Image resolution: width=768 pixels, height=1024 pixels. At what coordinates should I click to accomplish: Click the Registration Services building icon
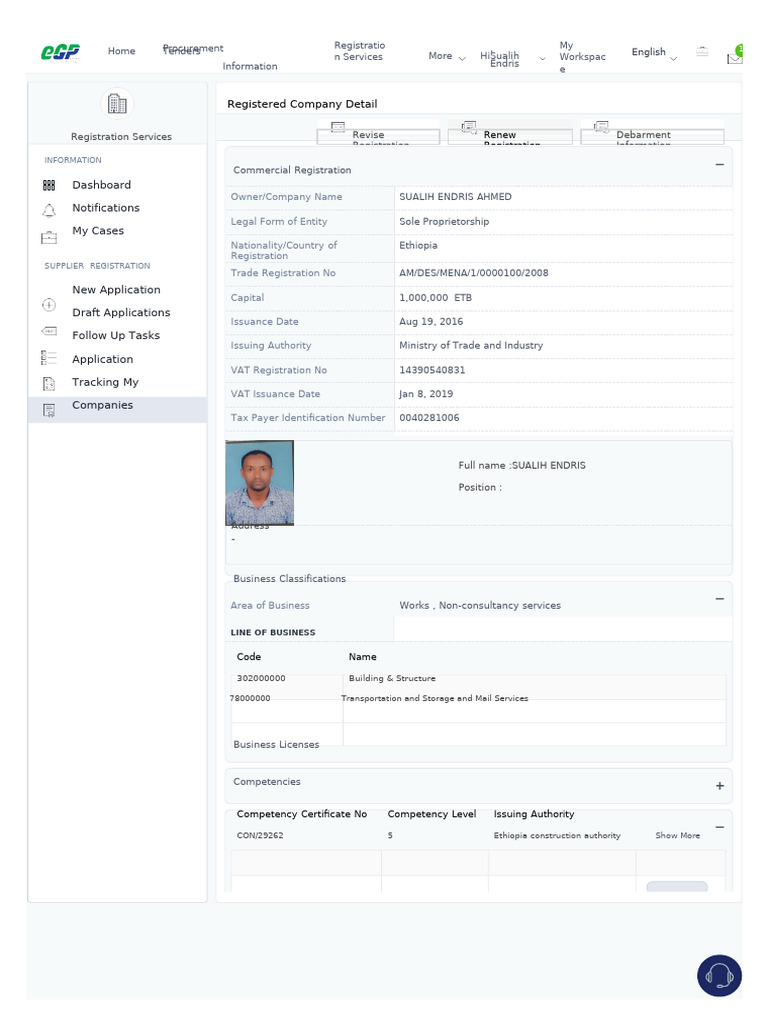click(x=117, y=104)
